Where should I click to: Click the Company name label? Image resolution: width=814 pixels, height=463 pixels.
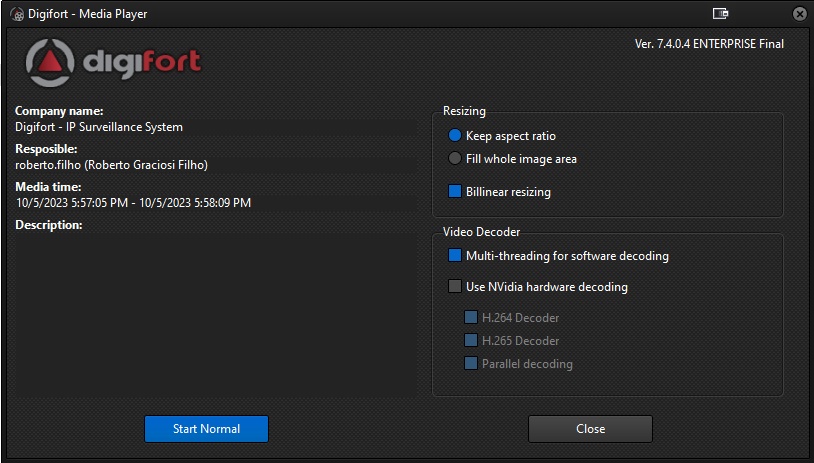59,111
